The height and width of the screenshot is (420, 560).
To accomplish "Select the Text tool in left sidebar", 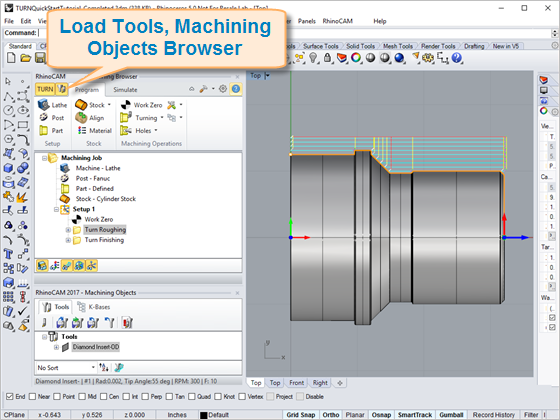I will point(8,254).
